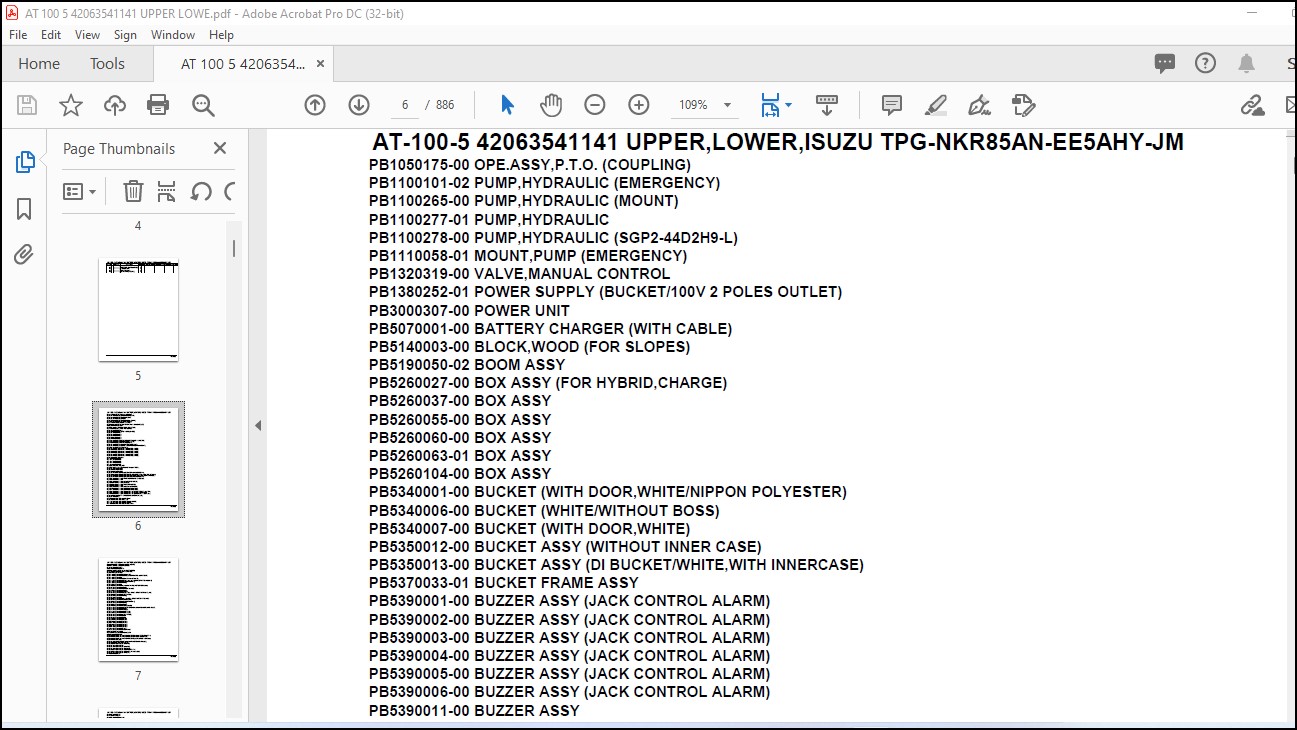1297x730 pixels.
Task: Delete selected pages with trash icon
Action: (x=133, y=191)
